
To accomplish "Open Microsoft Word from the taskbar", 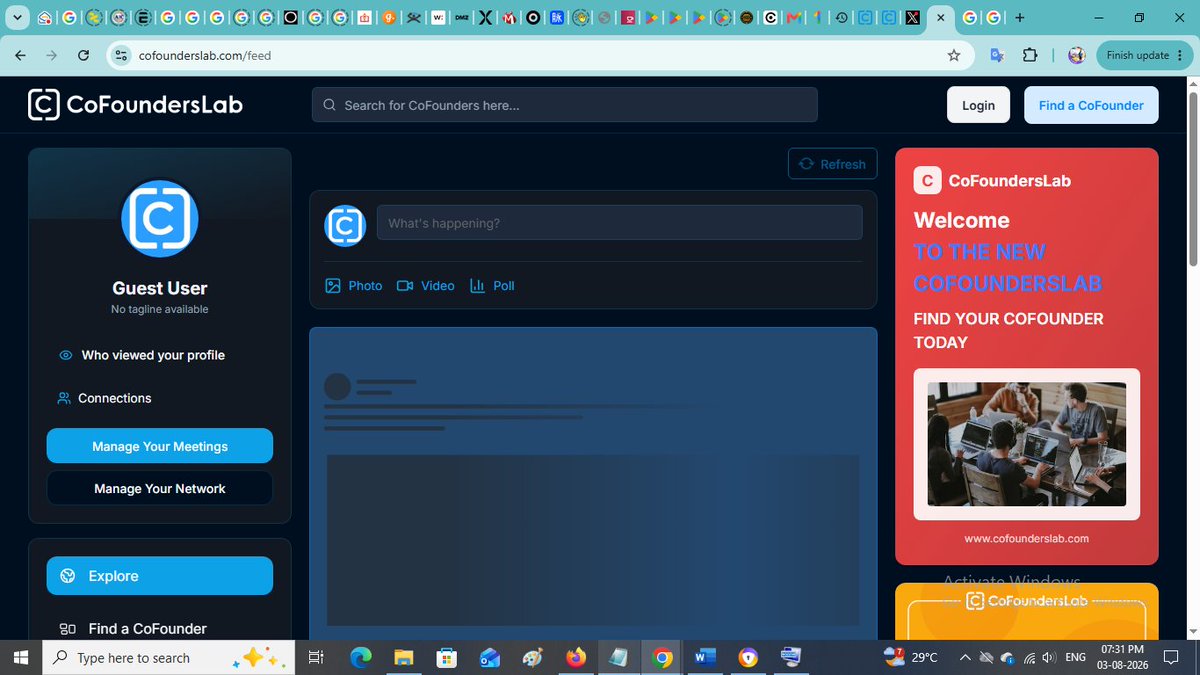I will (x=705, y=658).
